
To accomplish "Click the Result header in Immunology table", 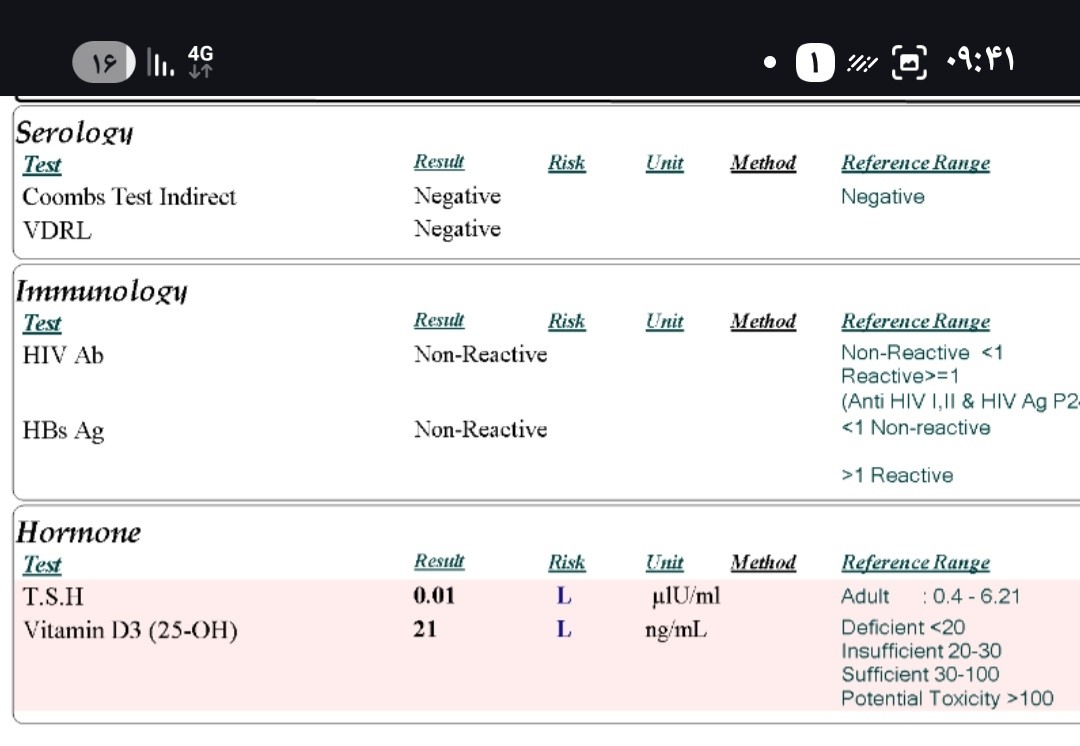I will [x=439, y=320].
